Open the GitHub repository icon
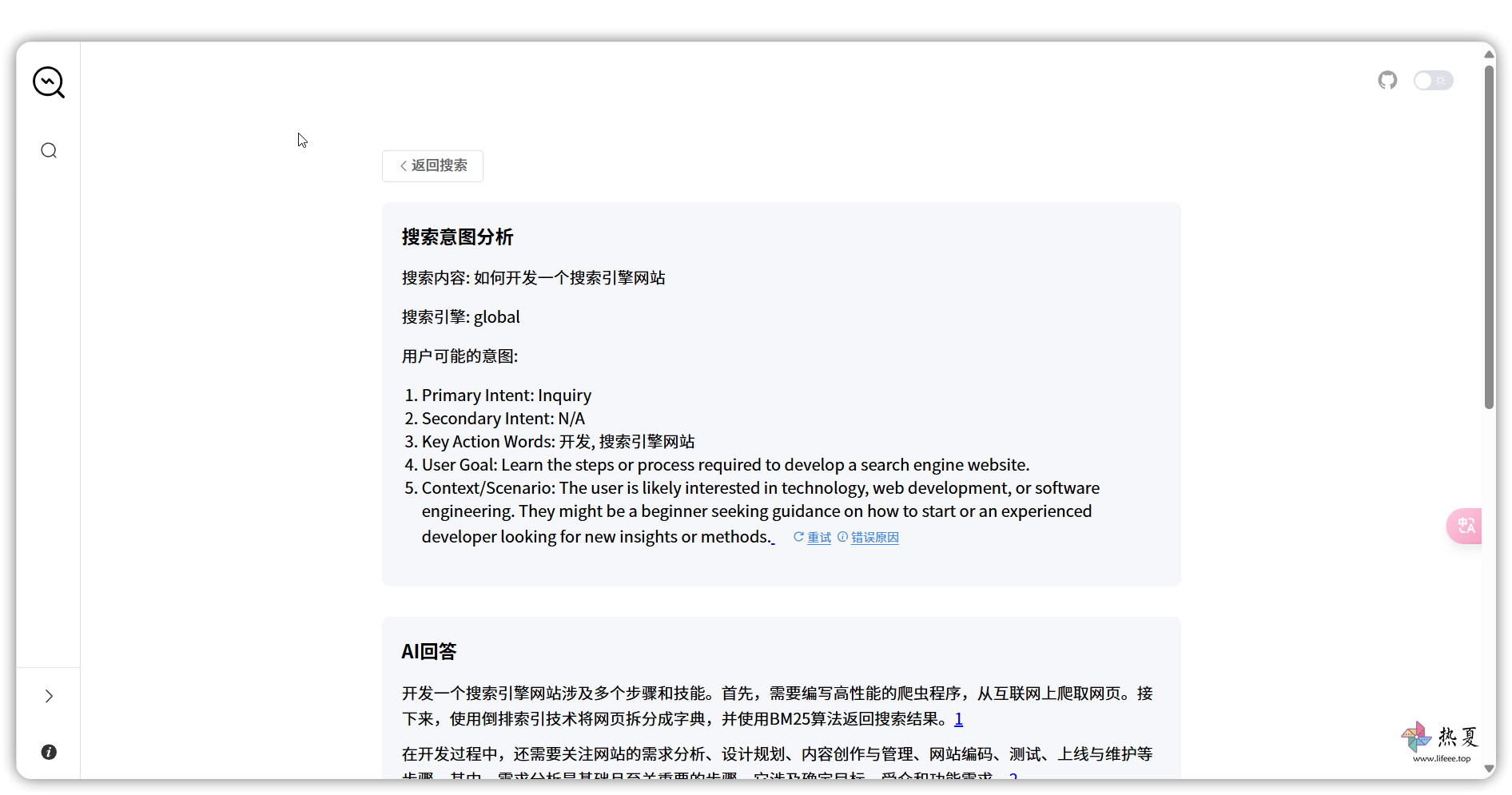Viewport: 1512px width, 795px height. tap(1387, 81)
